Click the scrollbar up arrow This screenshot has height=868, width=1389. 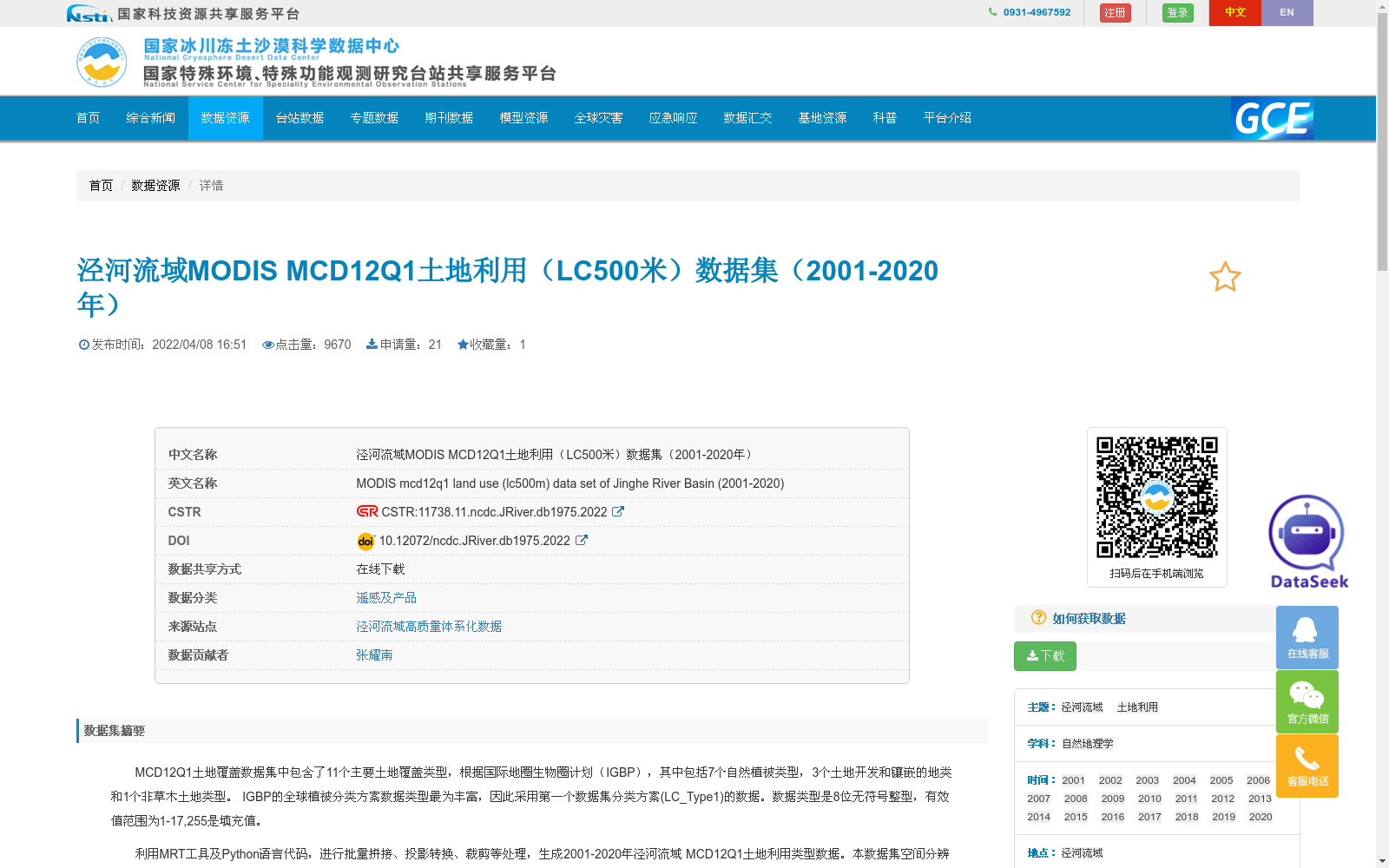coord(1382,6)
